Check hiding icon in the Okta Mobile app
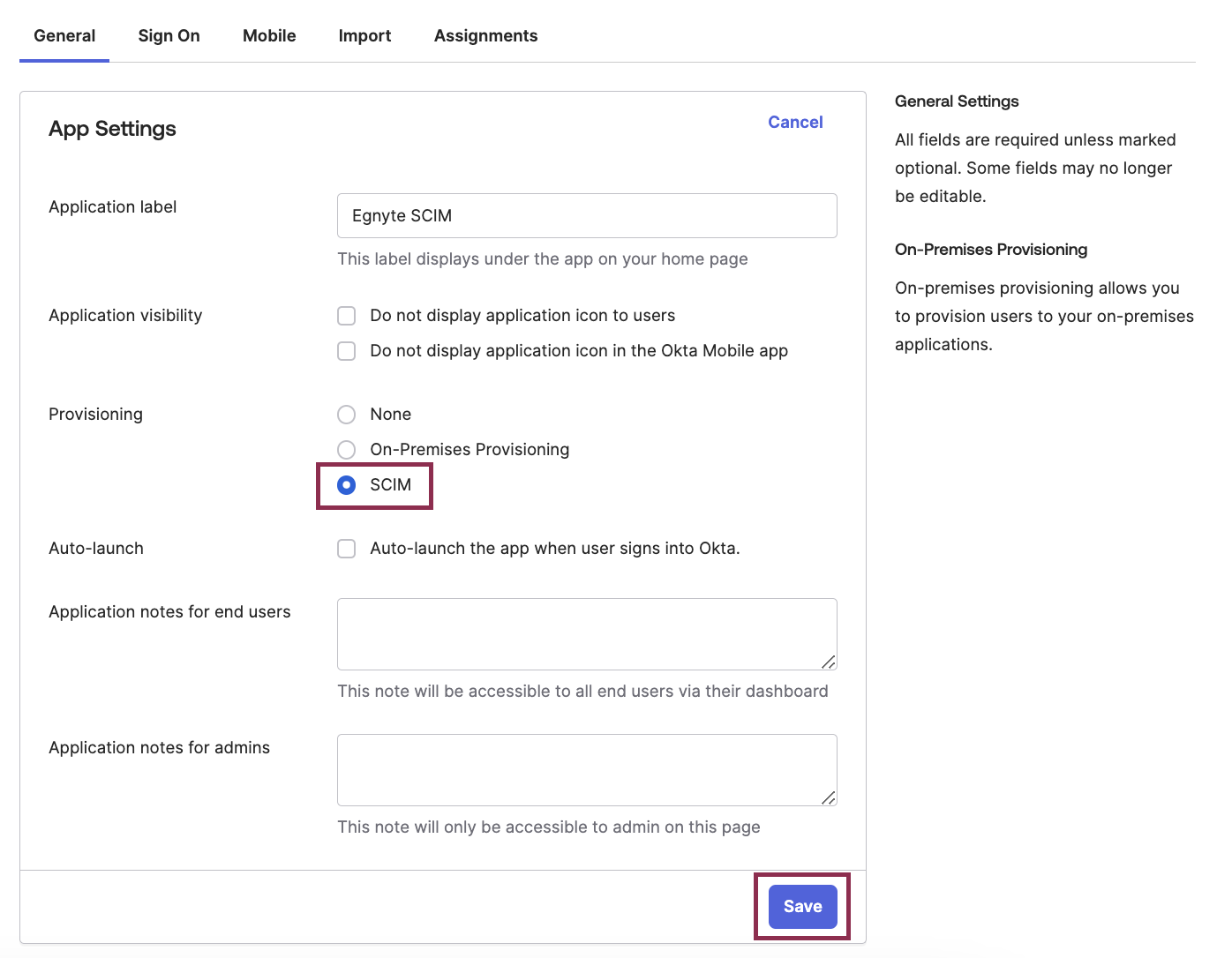 point(346,350)
